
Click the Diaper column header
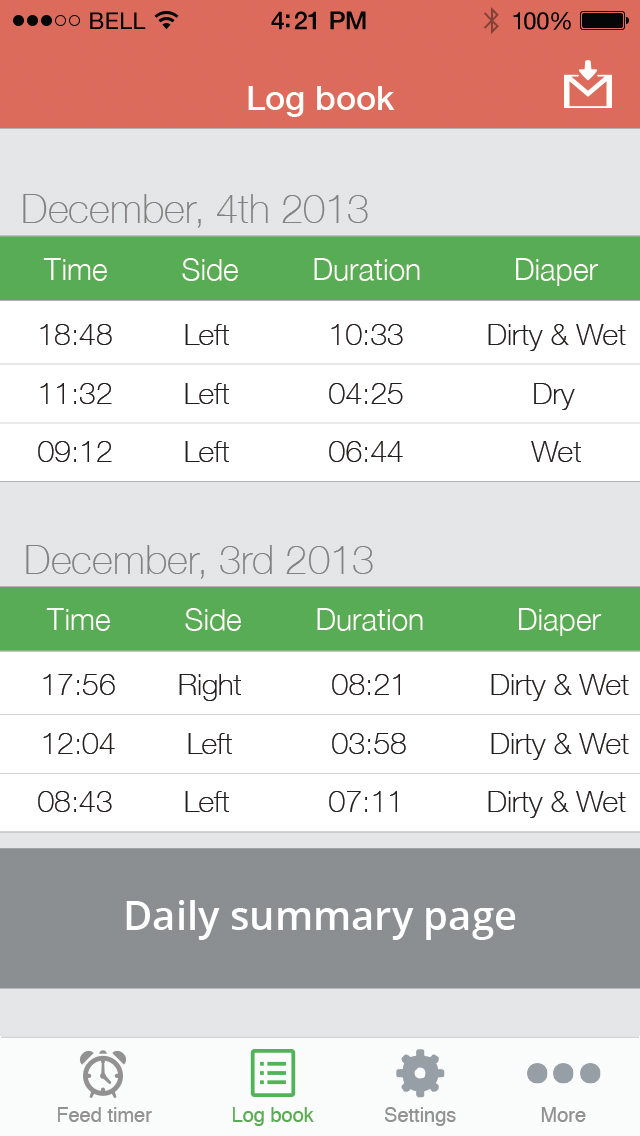pyautogui.click(x=556, y=269)
